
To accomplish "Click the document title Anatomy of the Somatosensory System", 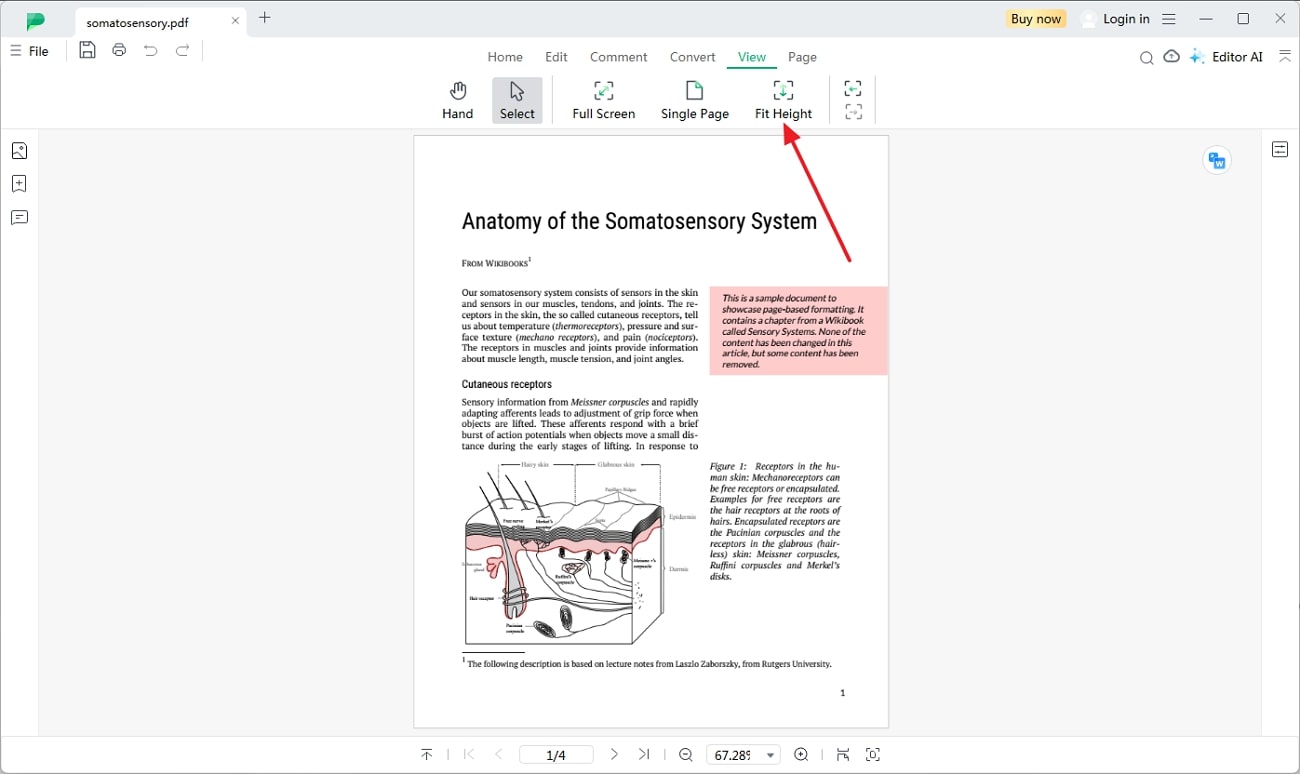I will point(639,221).
